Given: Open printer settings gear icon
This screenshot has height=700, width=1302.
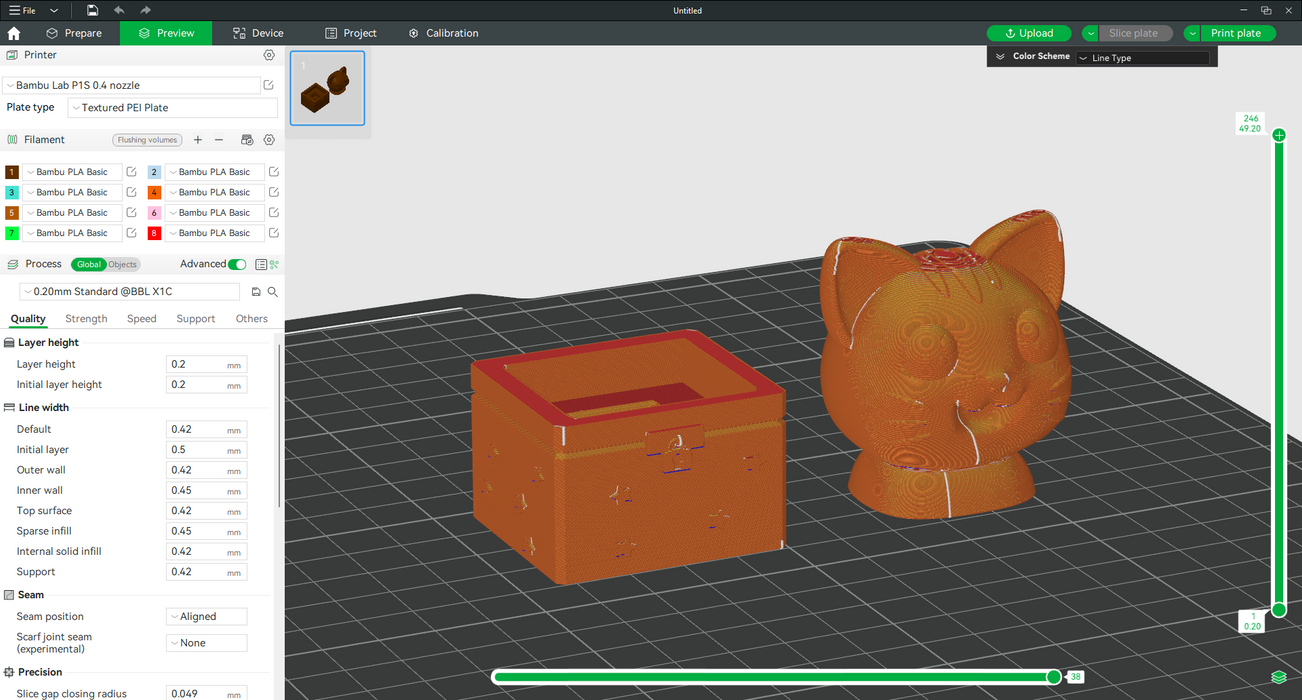Looking at the screenshot, I should pos(269,55).
